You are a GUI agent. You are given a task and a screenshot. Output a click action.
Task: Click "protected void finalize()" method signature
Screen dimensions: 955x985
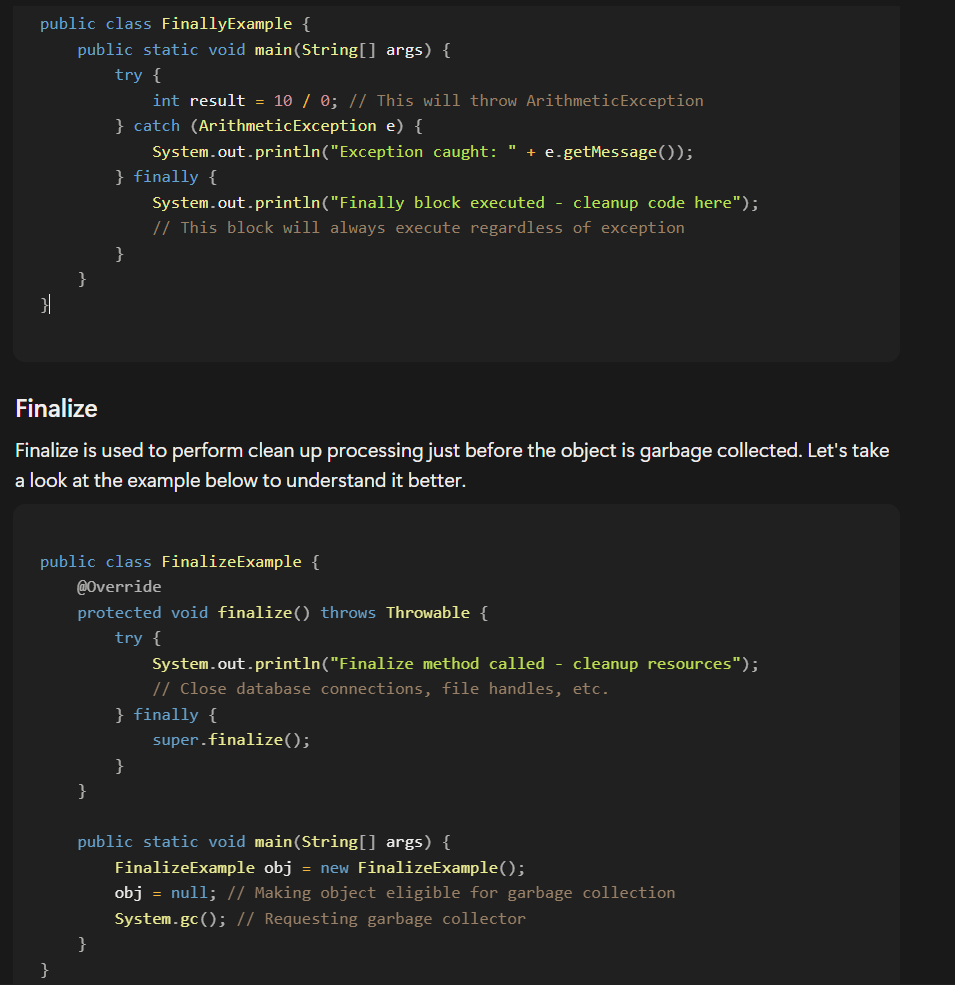282,612
